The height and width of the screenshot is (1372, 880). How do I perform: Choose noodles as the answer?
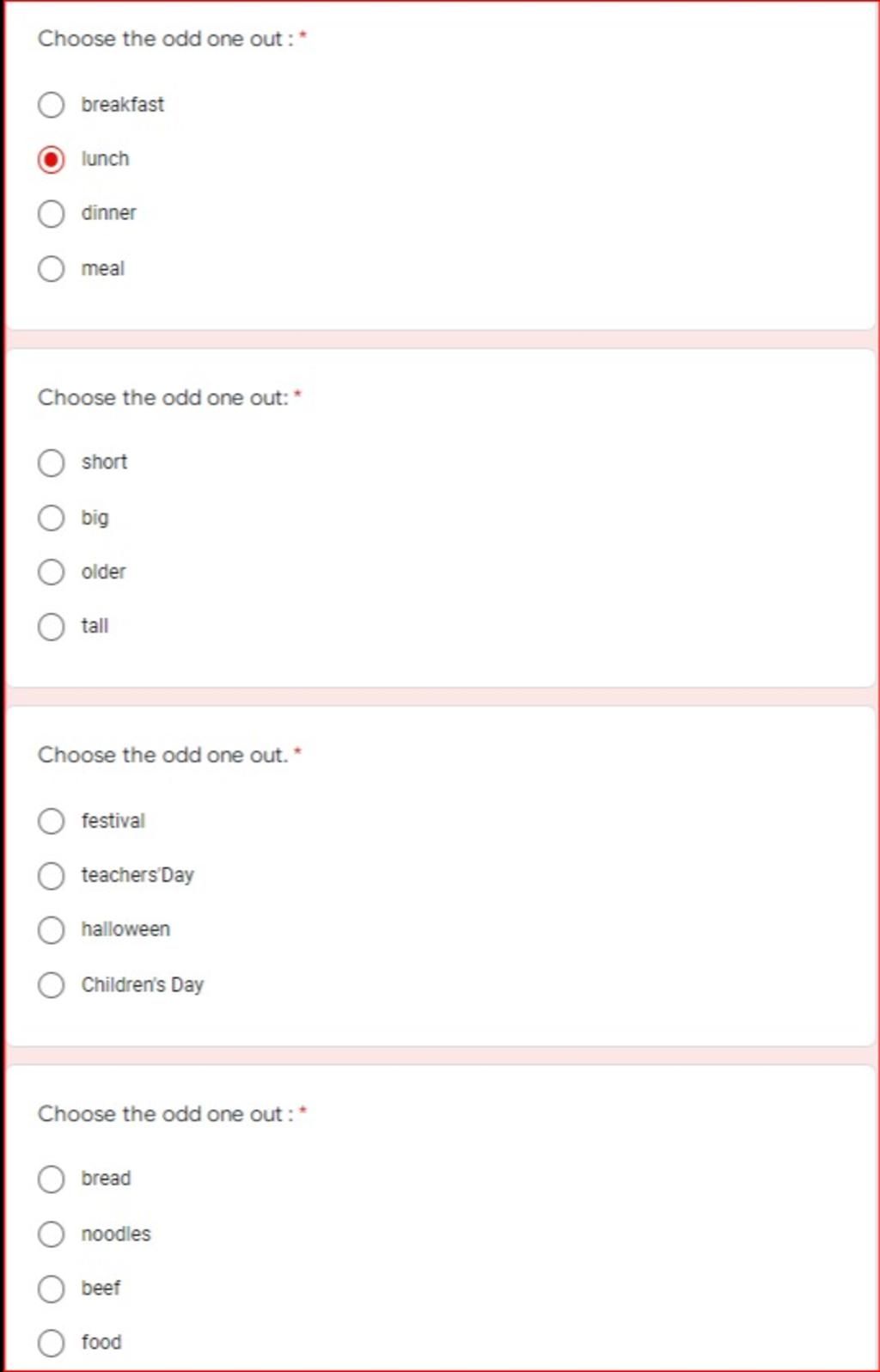pyautogui.click(x=51, y=1234)
